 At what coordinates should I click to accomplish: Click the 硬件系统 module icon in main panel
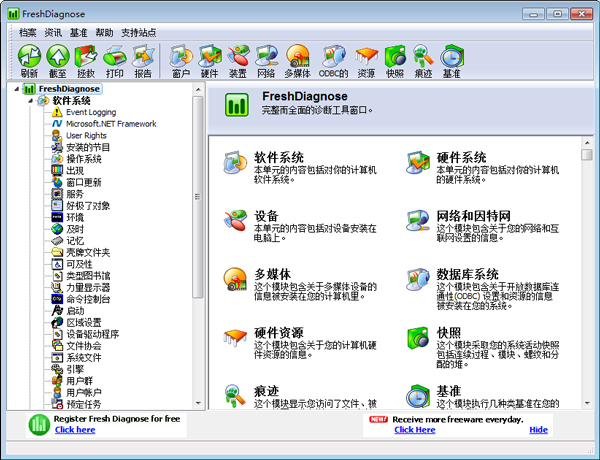[417, 163]
